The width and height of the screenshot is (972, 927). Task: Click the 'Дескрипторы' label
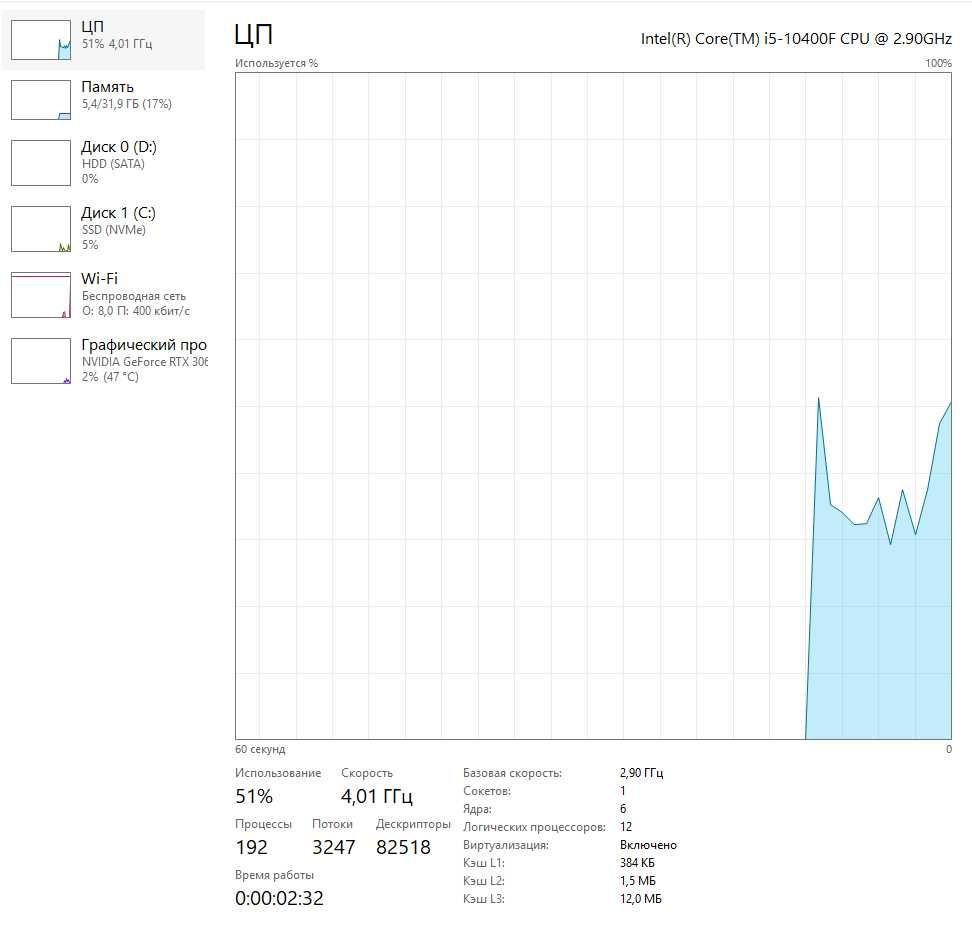point(413,824)
